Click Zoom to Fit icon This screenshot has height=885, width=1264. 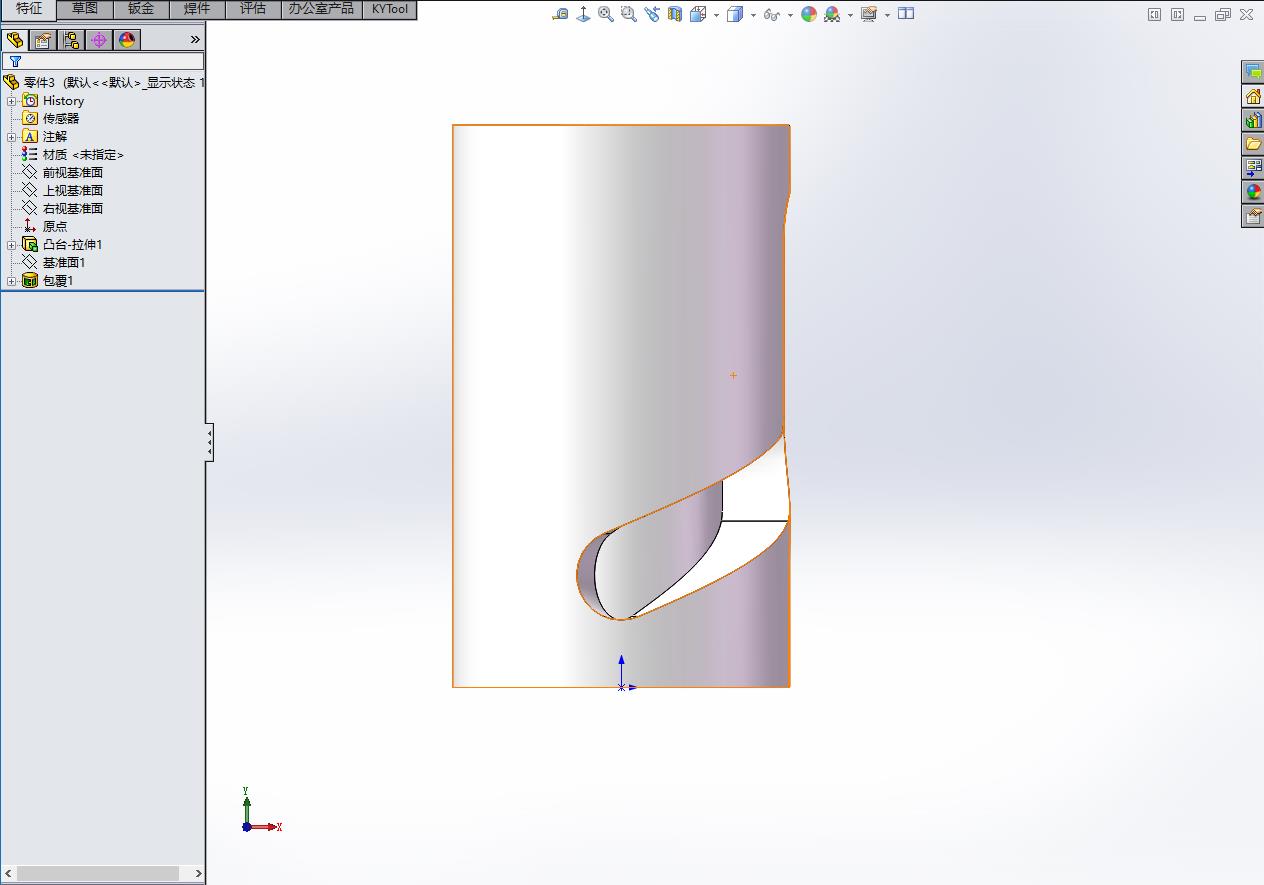point(606,14)
